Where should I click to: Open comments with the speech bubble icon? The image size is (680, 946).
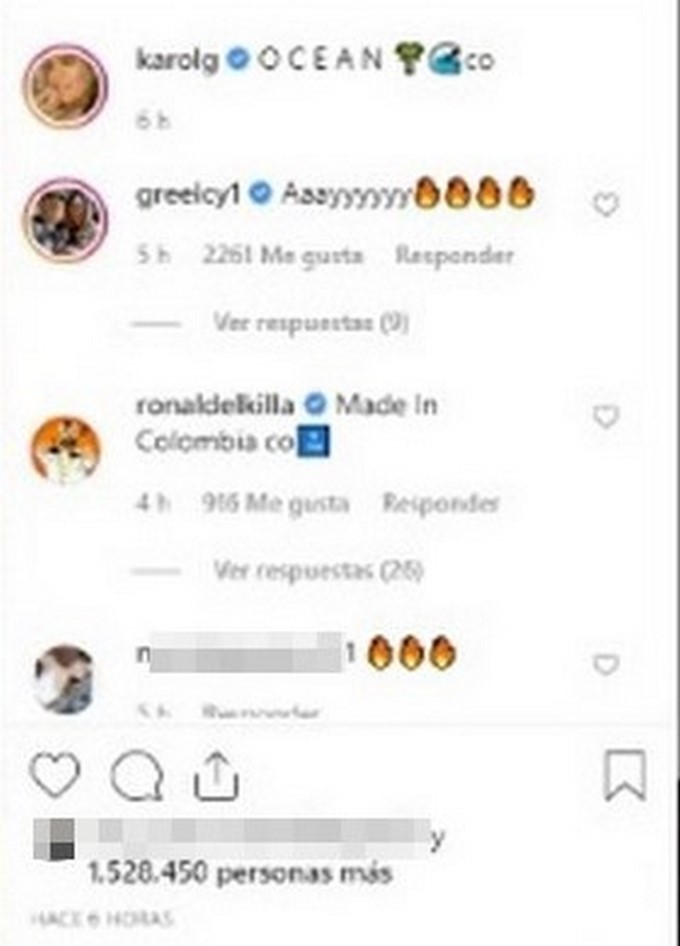click(137, 775)
